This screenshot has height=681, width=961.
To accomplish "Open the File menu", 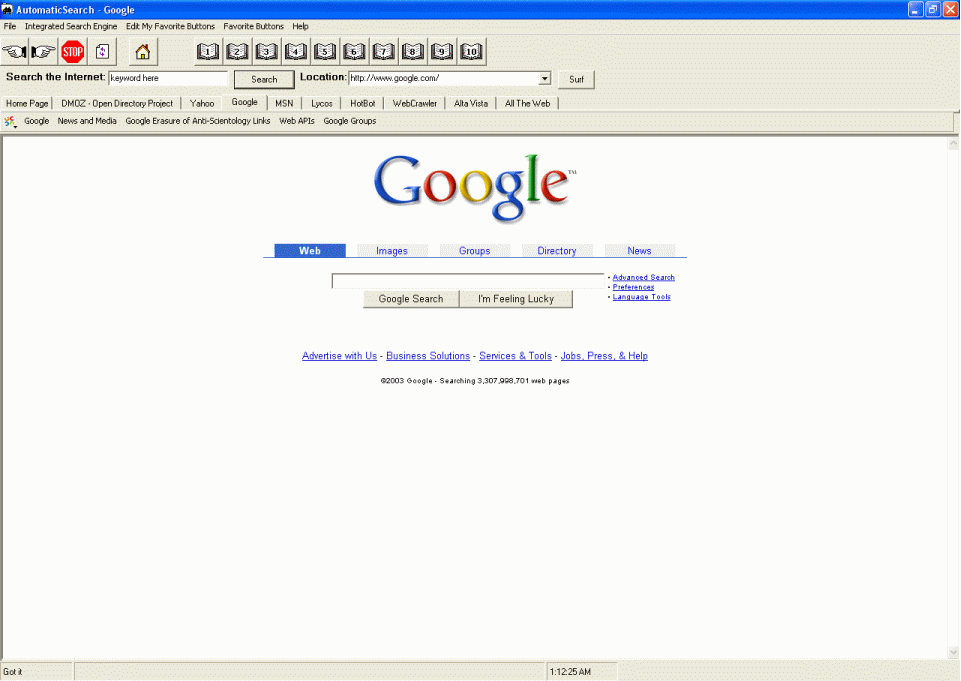I will coord(10,26).
